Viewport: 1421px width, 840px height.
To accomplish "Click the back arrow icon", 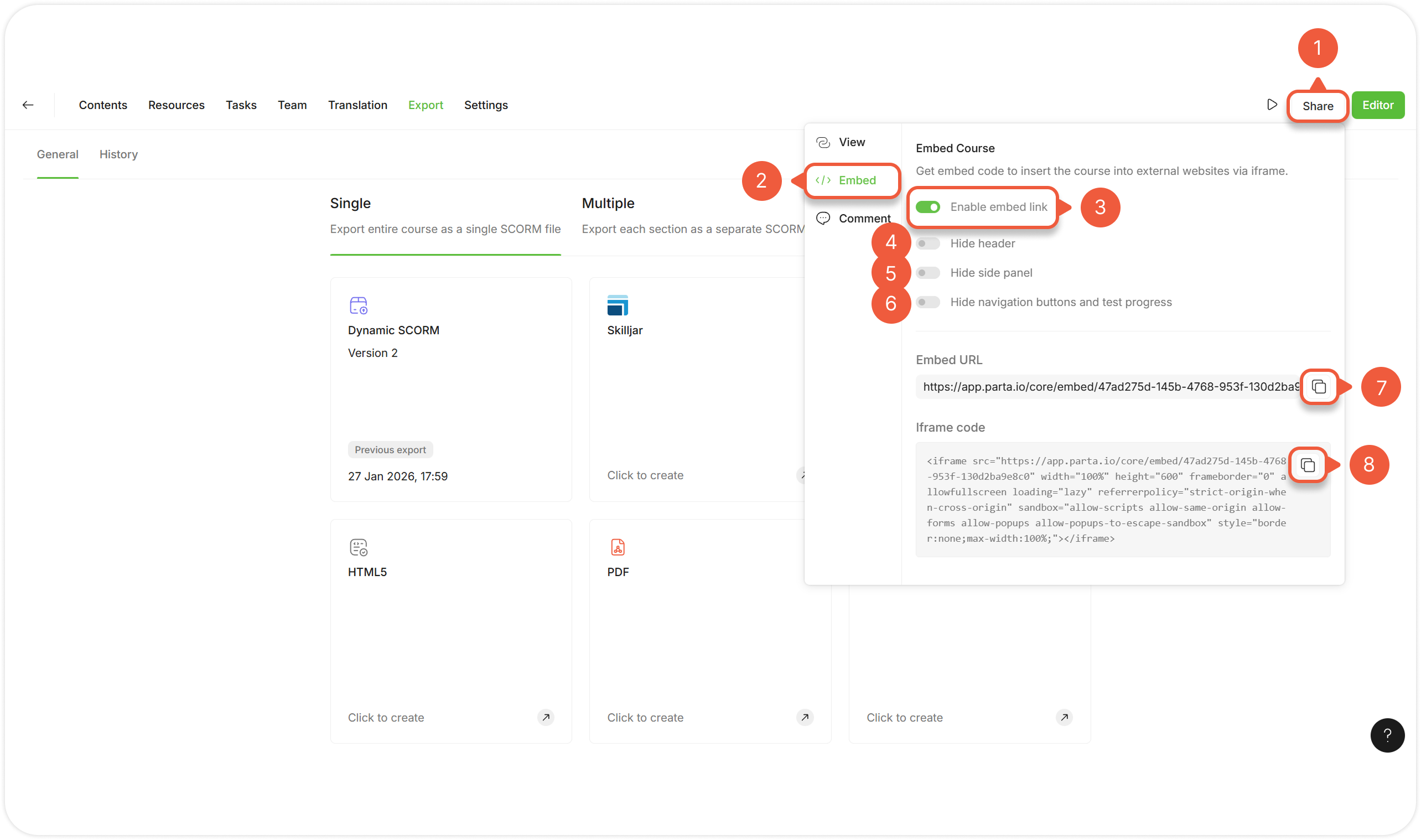I will click(28, 105).
